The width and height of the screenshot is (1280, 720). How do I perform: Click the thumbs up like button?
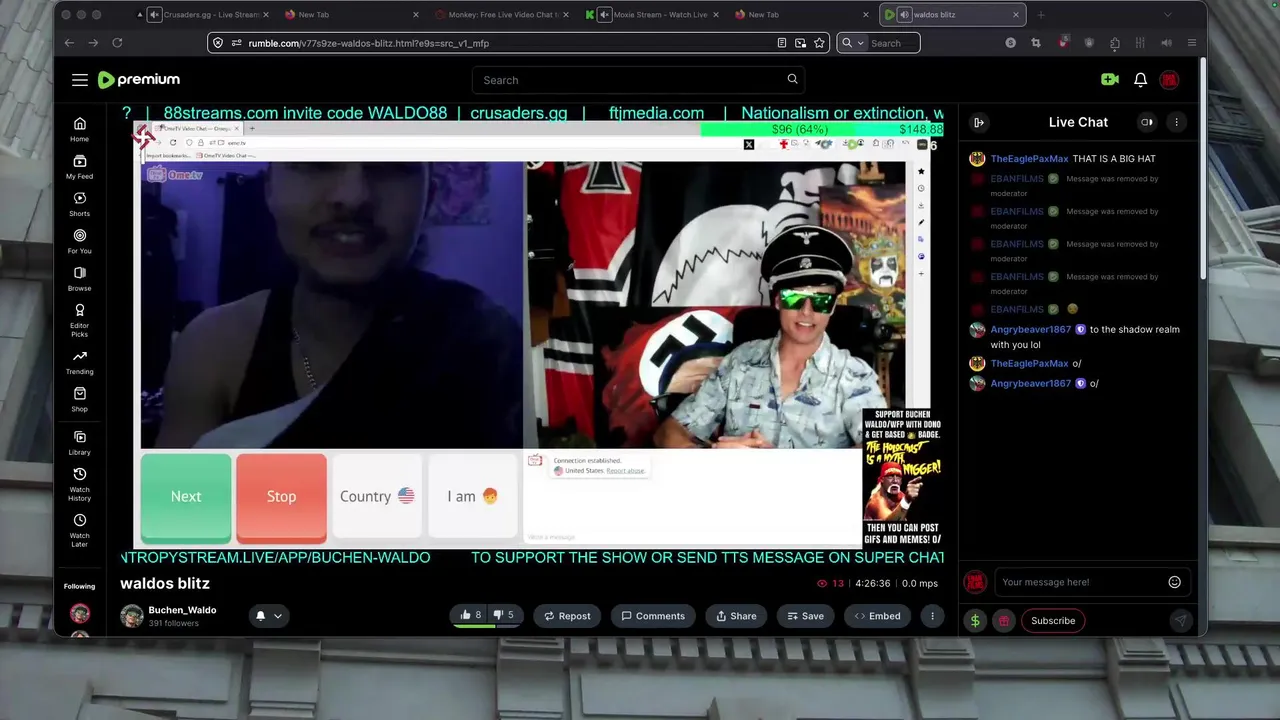[x=470, y=616]
